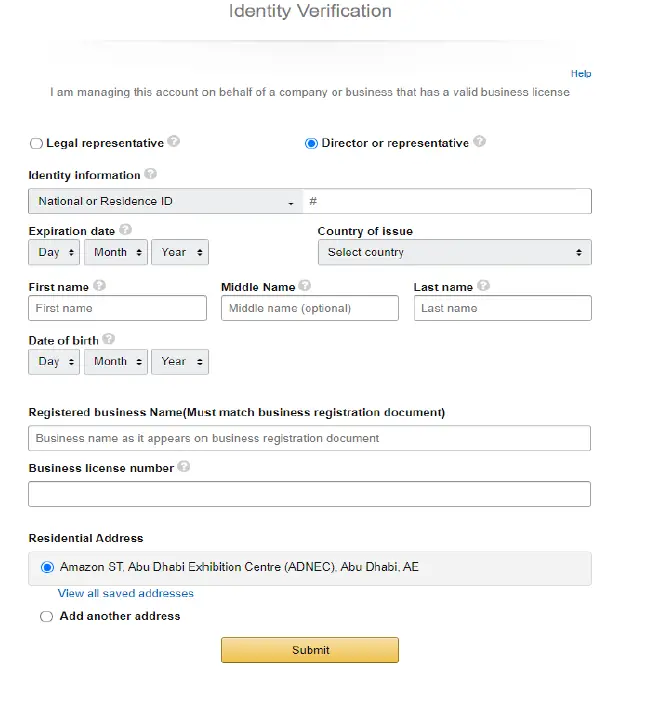Select the Legal representative radio button

click(x=37, y=143)
